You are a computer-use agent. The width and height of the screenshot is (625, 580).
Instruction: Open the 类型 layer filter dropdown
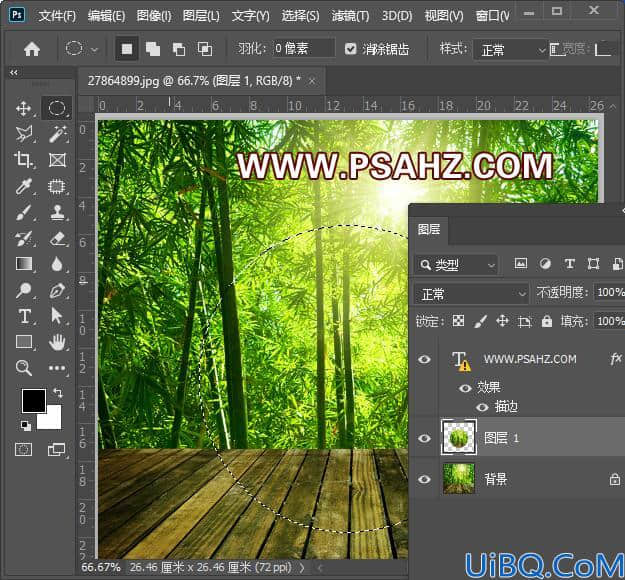click(456, 265)
